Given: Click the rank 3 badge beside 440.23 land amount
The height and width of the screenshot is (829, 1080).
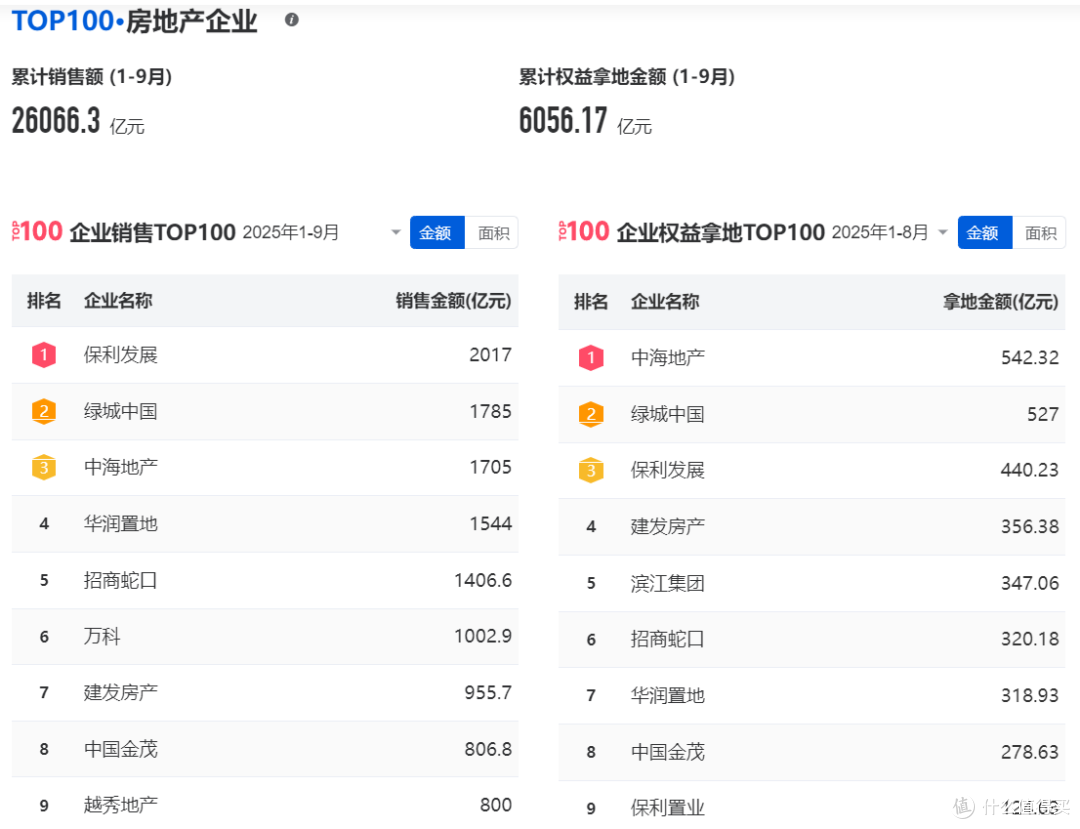Looking at the screenshot, I should click(591, 470).
